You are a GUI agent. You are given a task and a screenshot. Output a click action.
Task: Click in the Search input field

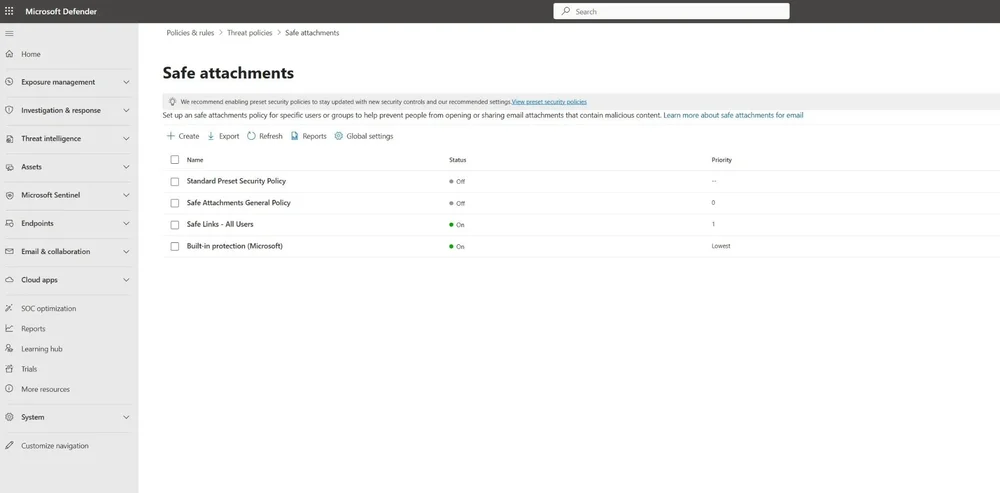(671, 11)
